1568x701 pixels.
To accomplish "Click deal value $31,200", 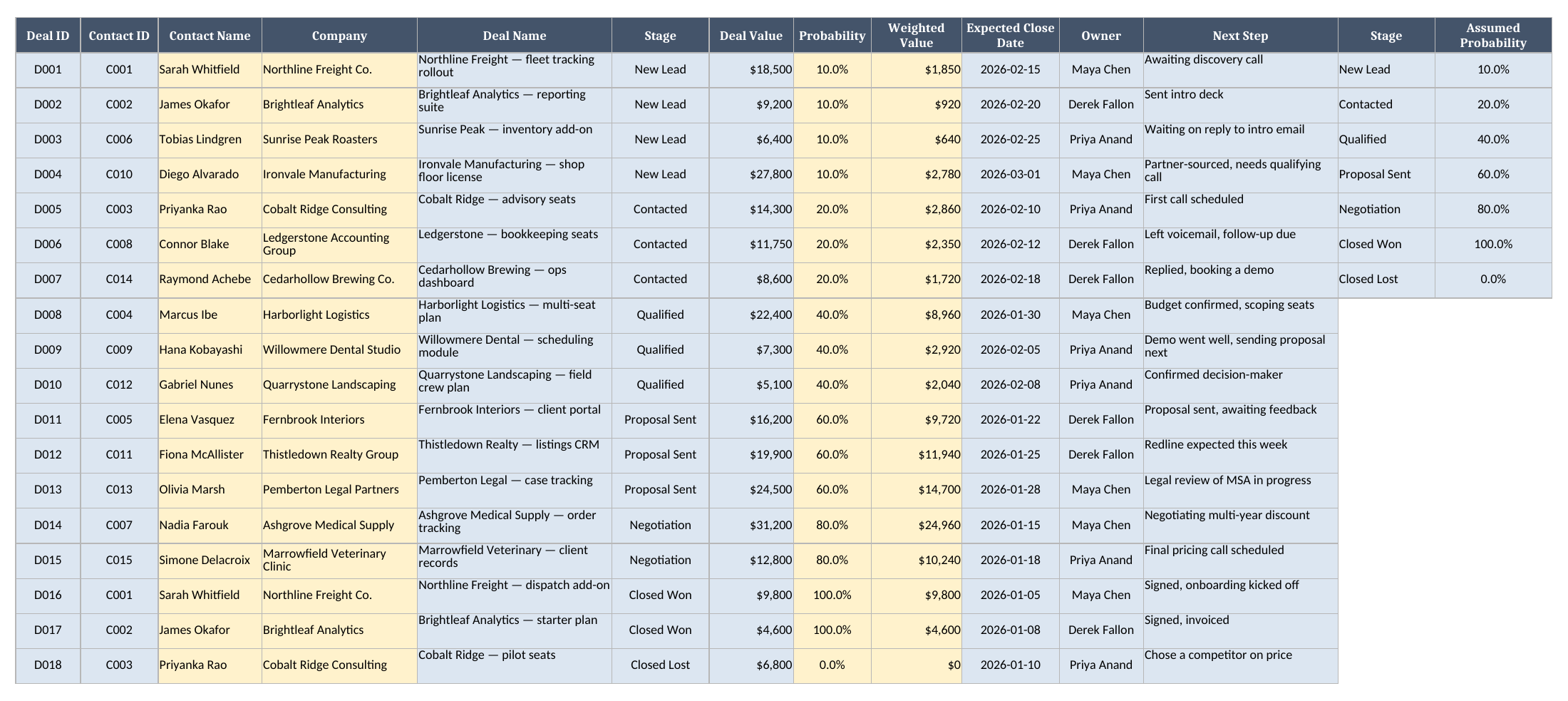I will point(751,525).
